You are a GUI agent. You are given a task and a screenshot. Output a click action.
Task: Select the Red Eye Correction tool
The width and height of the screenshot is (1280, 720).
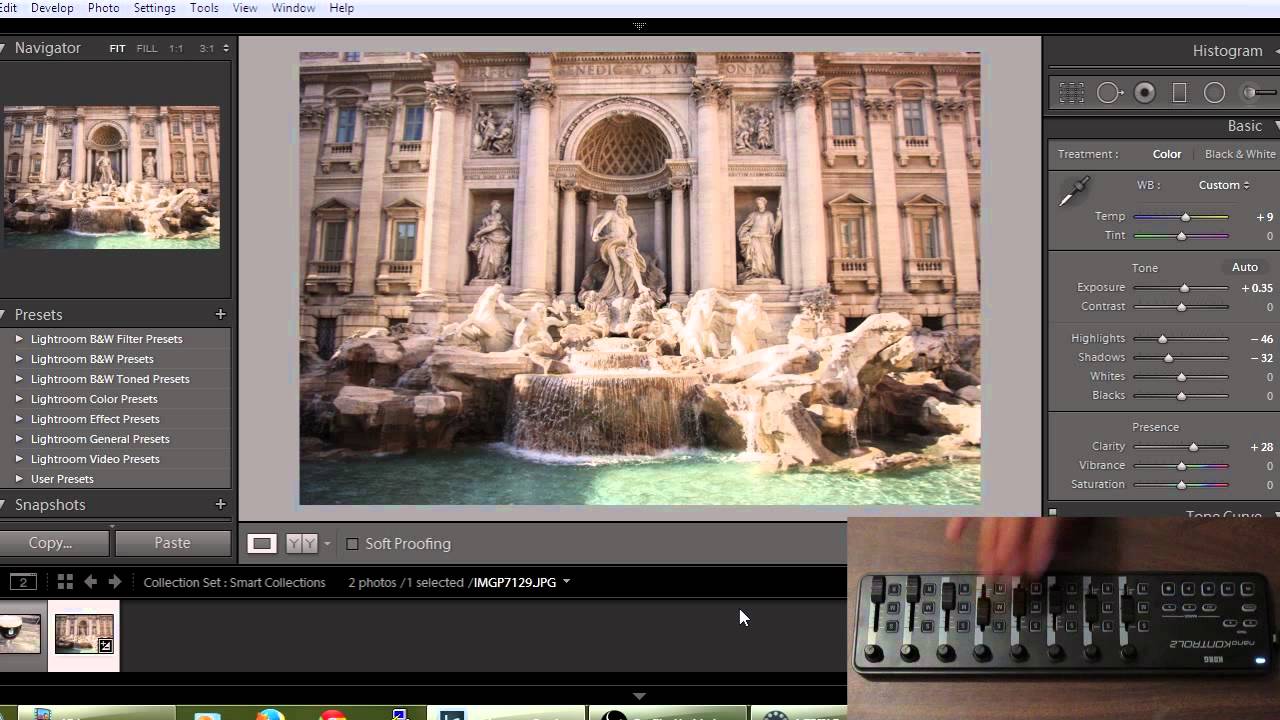pyautogui.click(x=1145, y=93)
